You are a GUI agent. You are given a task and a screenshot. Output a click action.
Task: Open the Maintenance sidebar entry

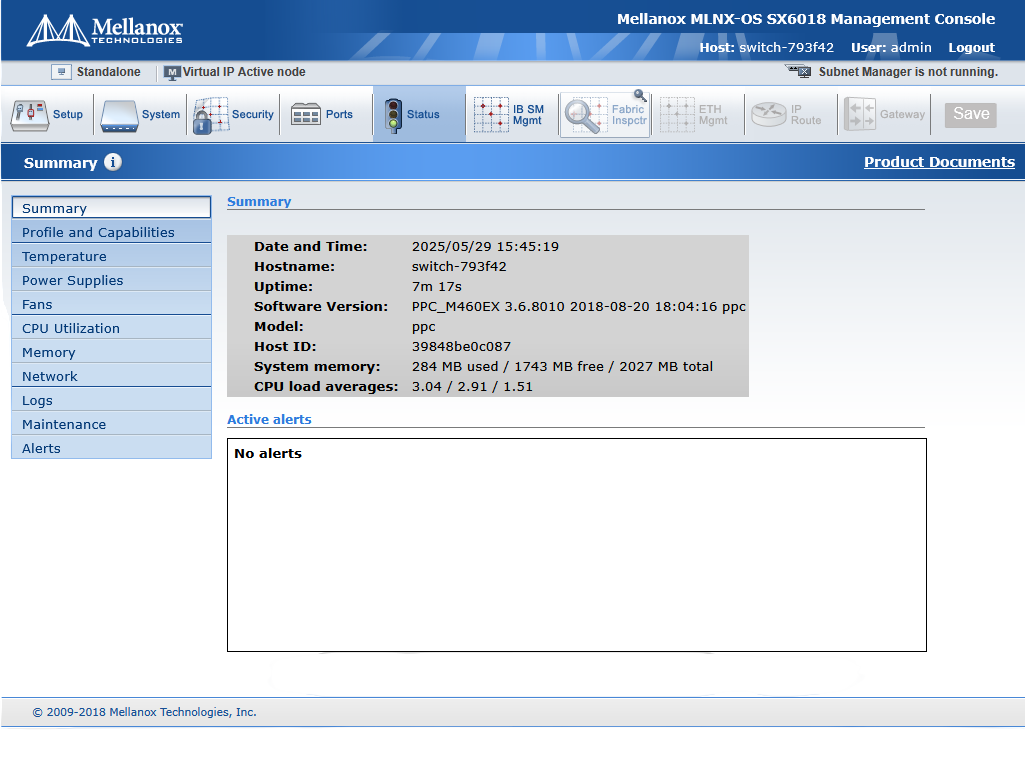111,424
